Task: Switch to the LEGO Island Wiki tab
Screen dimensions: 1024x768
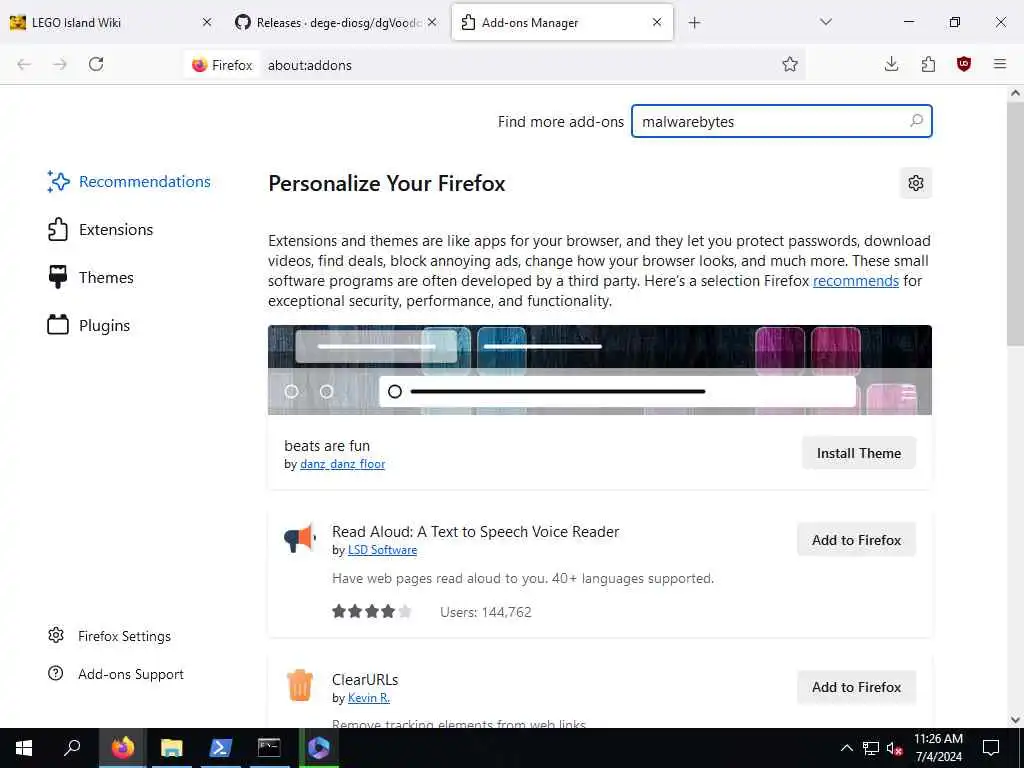Action: pyautogui.click(x=111, y=22)
